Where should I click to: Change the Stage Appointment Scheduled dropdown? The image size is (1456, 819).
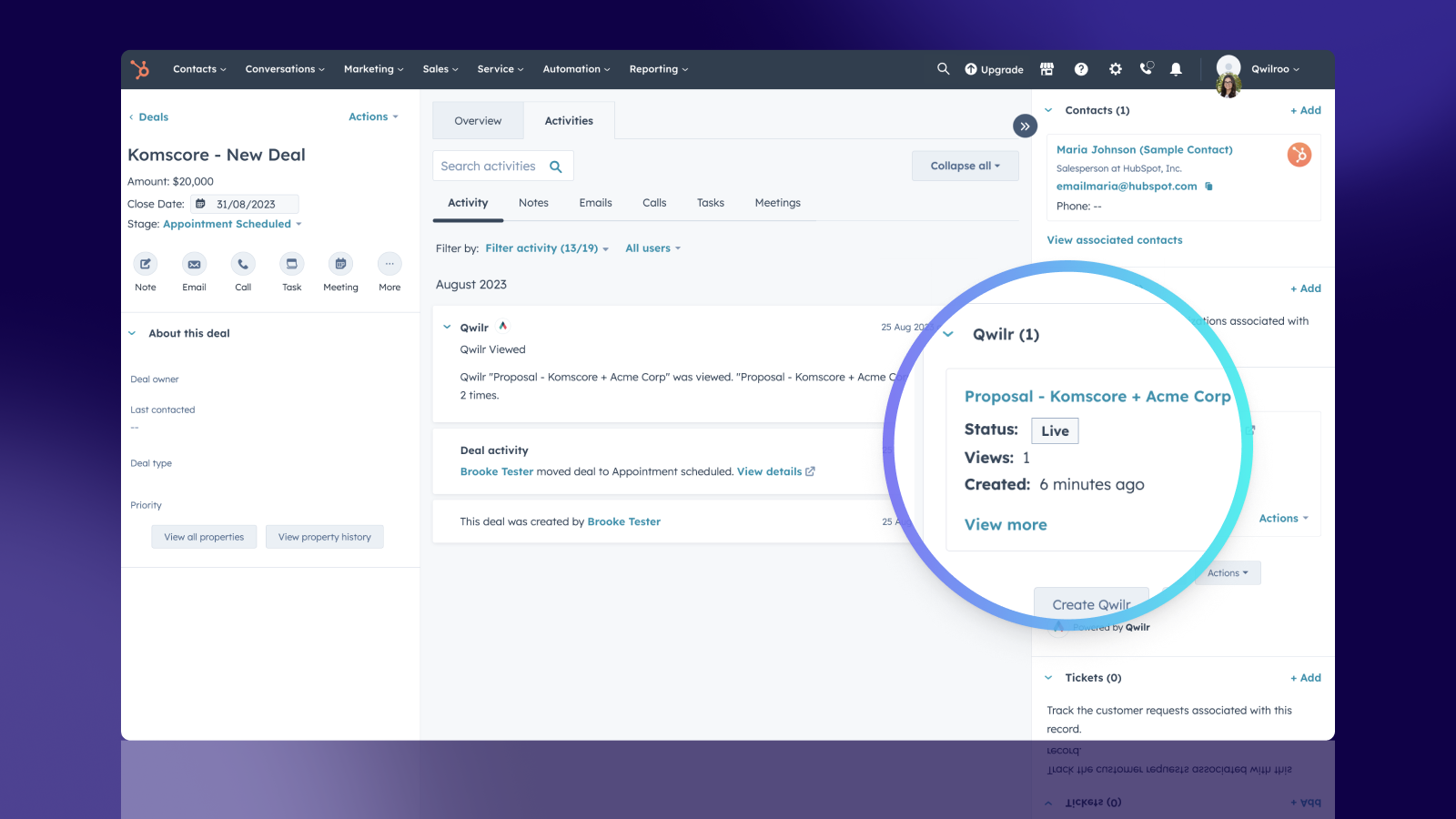click(x=232, y=224)
